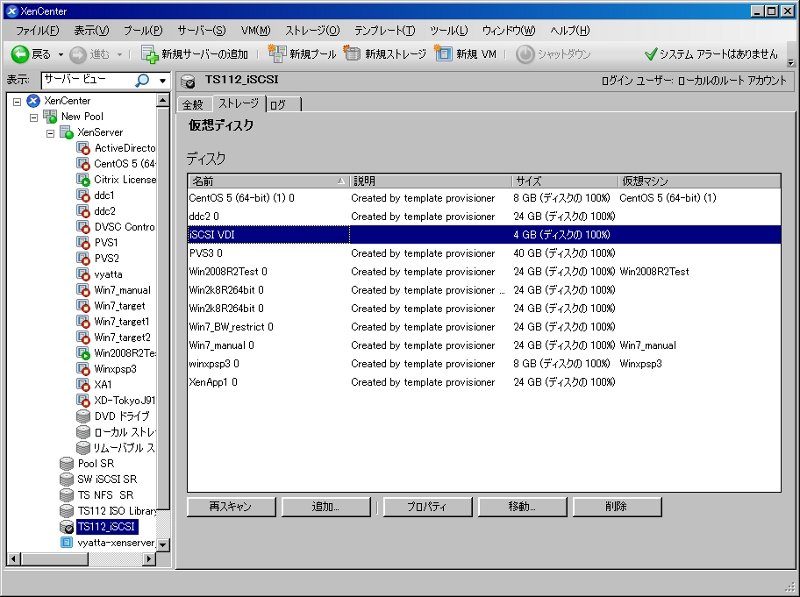800x597 pixels.
Task: Open the Templates menu
Action: pyautogui.click(x=385, y=31)
